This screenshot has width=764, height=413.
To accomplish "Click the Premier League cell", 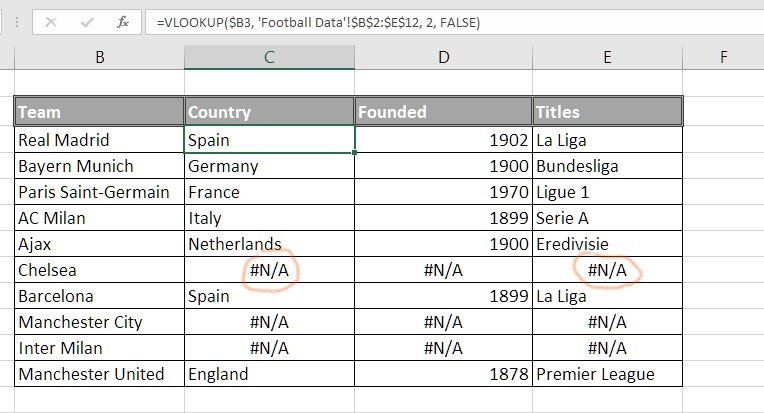I will point(608,374).
